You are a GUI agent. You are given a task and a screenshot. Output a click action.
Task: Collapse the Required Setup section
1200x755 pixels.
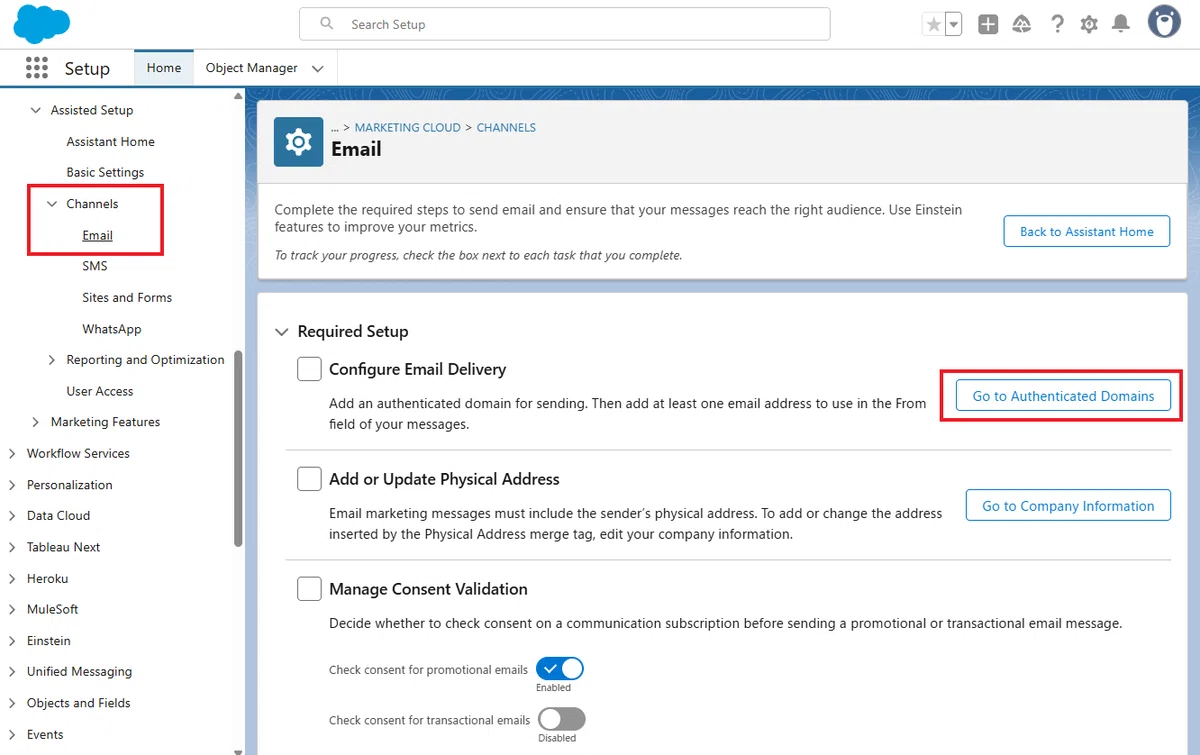[x=282, y=331]
